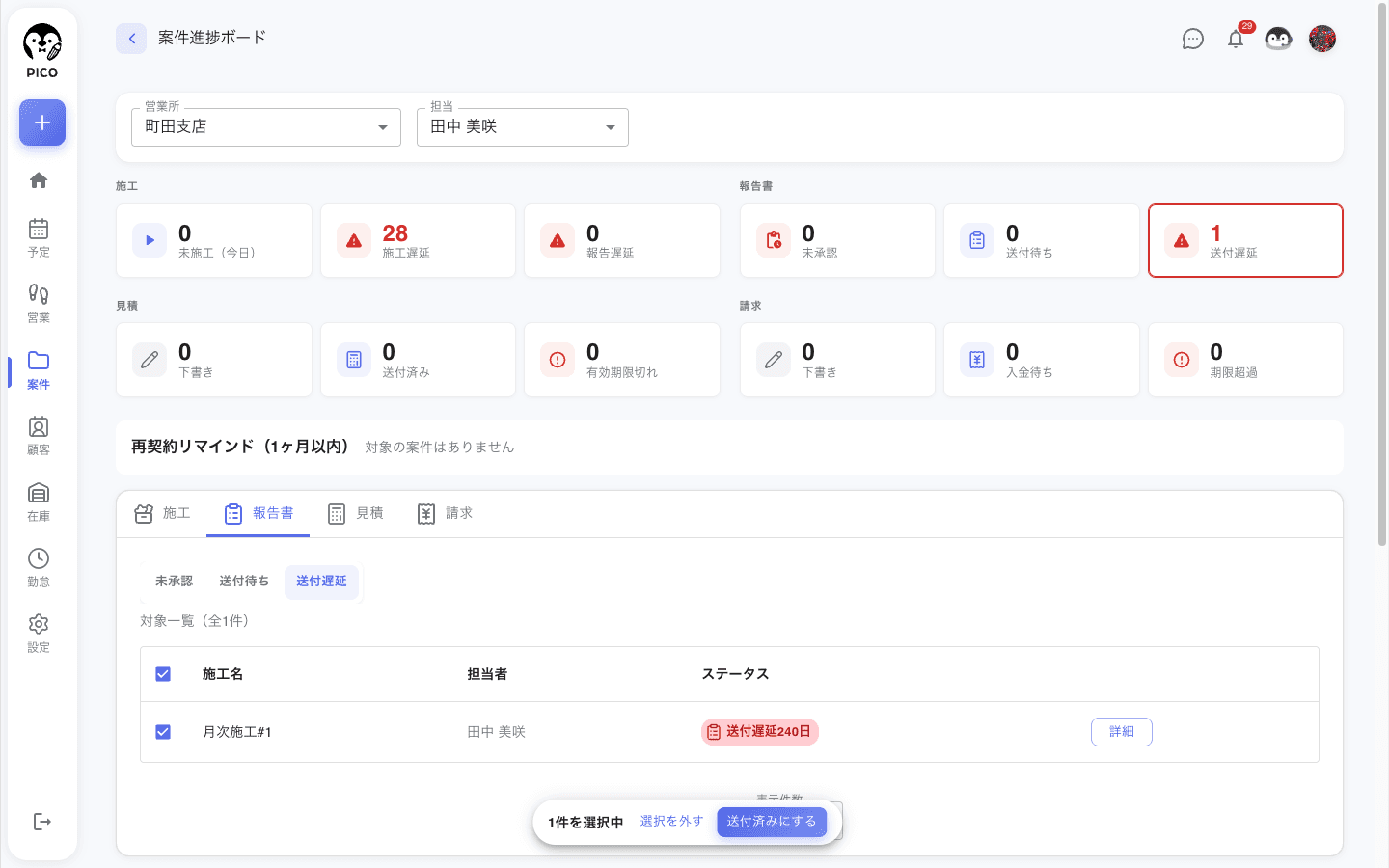
Task: Go back with the chevron button
Action: 131,39
